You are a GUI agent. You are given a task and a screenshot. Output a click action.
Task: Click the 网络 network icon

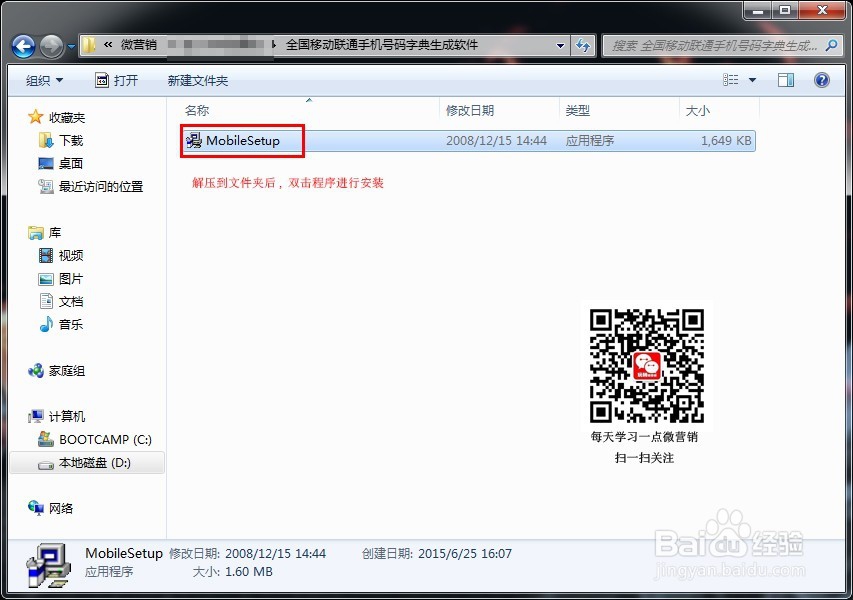pos(35,508)
